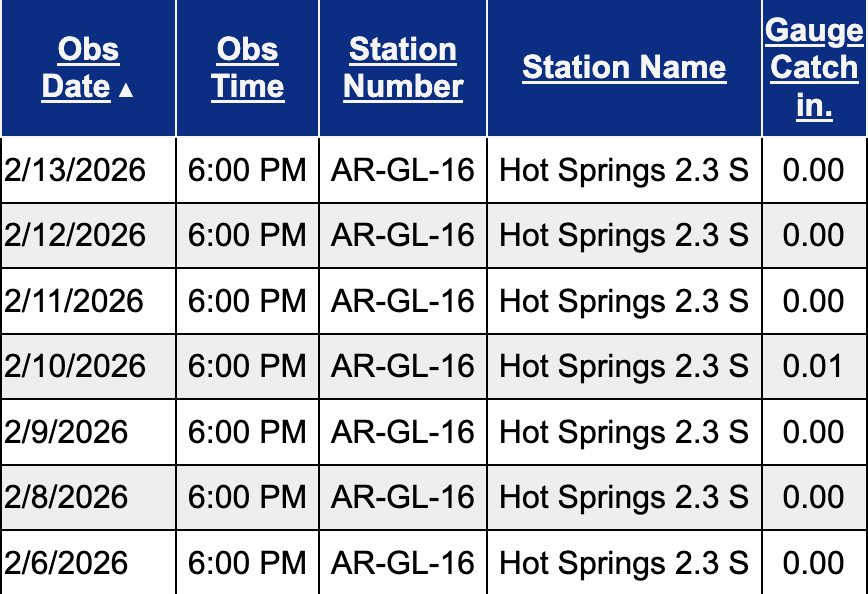868x594 pixels.
Task: Click Hot Springs 2.3 S in 2/11/2026 row
Action: (x=624, y=301)
